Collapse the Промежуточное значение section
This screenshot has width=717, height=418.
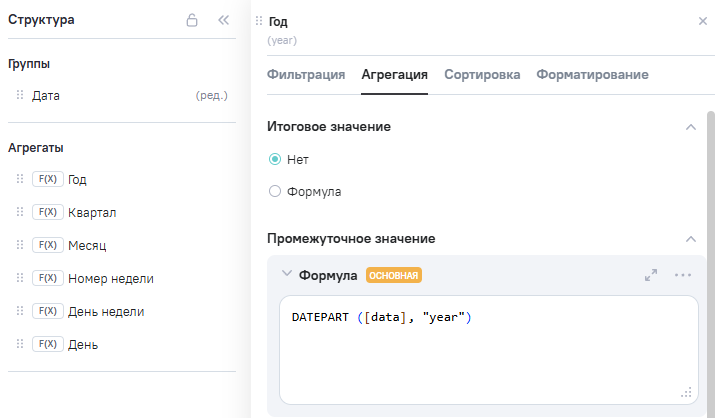tap(690, 239)
